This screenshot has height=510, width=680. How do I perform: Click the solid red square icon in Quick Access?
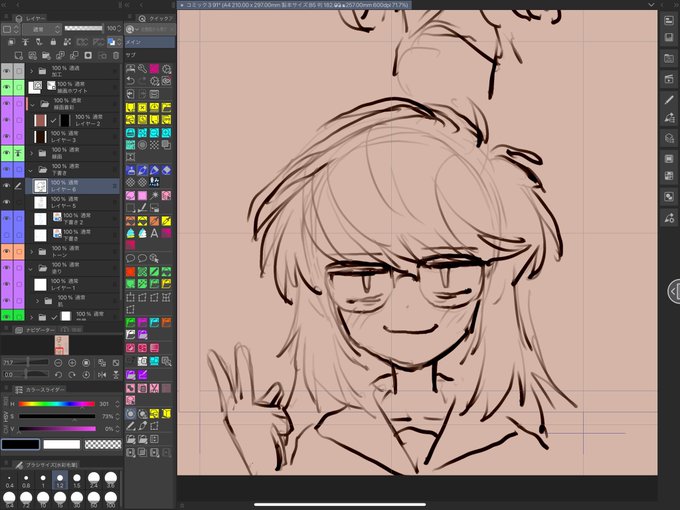click(x=130, y=272)
